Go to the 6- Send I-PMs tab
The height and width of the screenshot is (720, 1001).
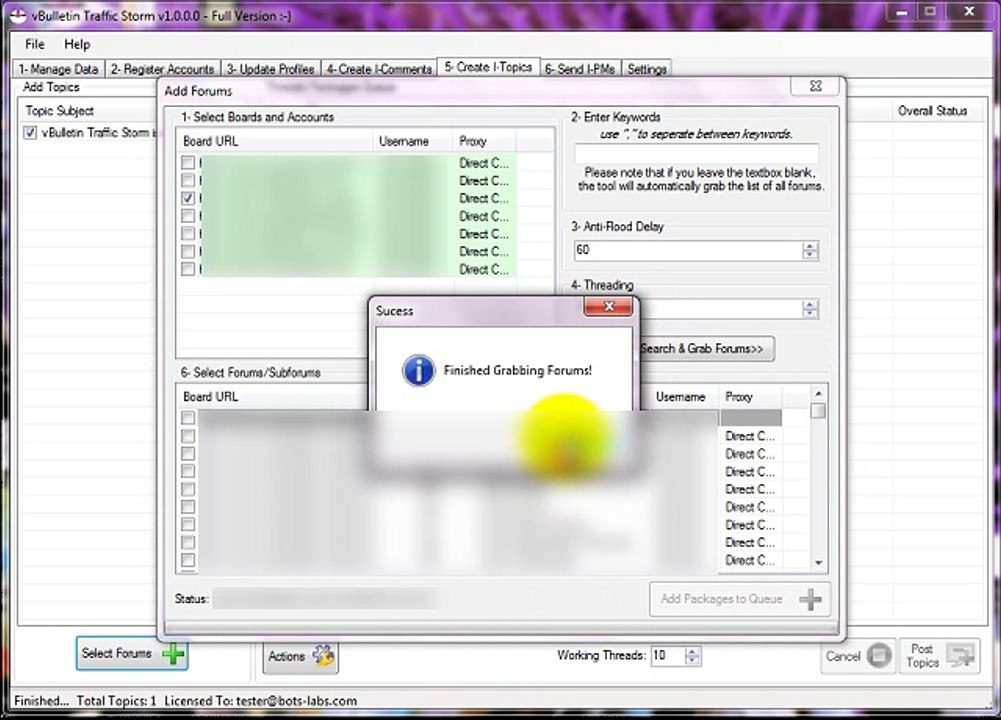coord(580,69)
